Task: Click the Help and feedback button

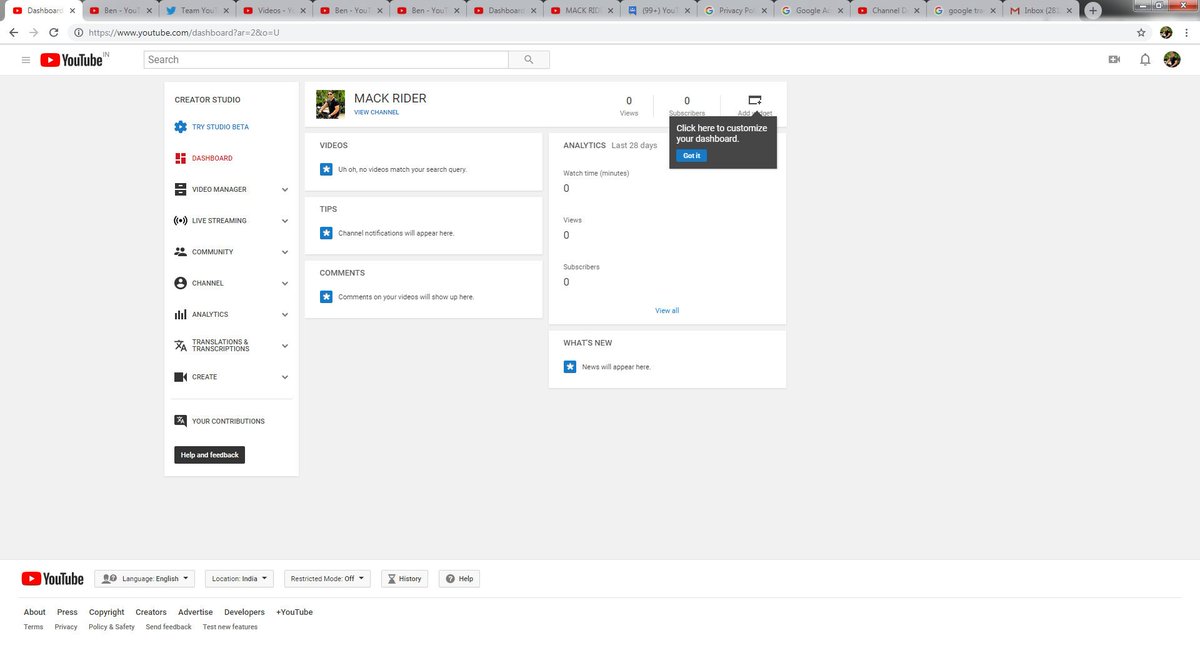Action: [209, 455]
